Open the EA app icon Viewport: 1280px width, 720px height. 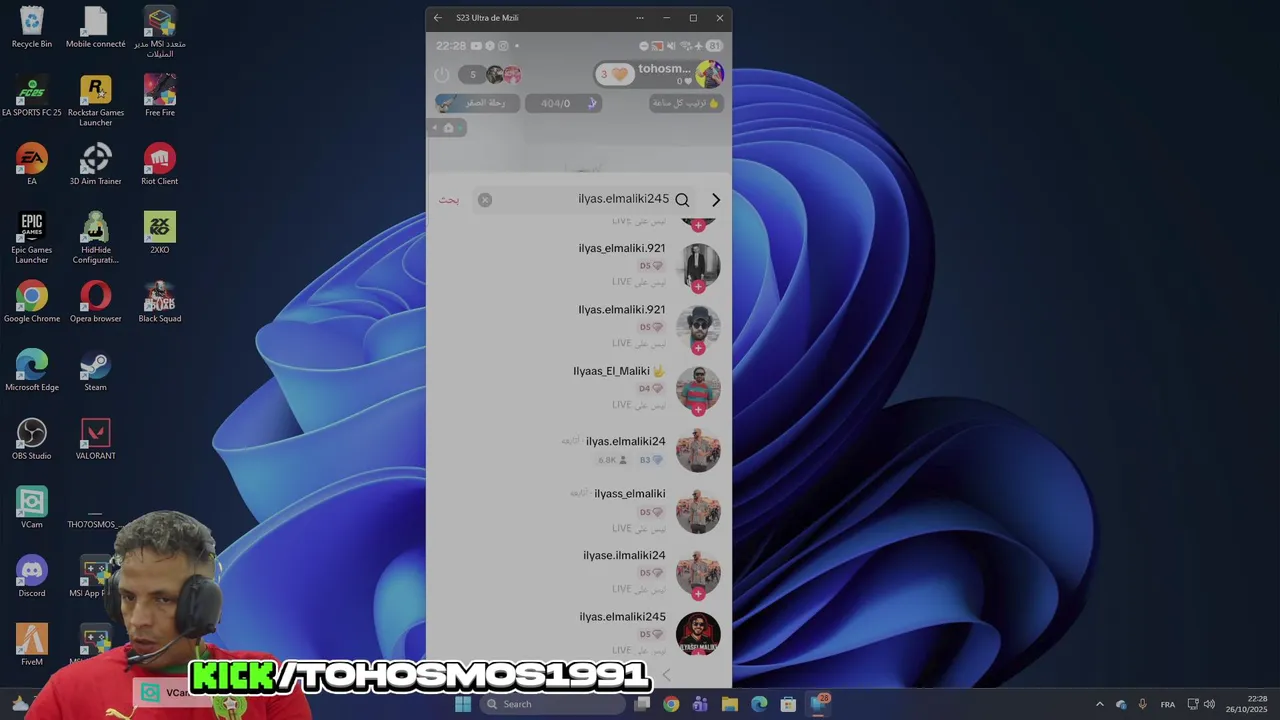point(32,165)
